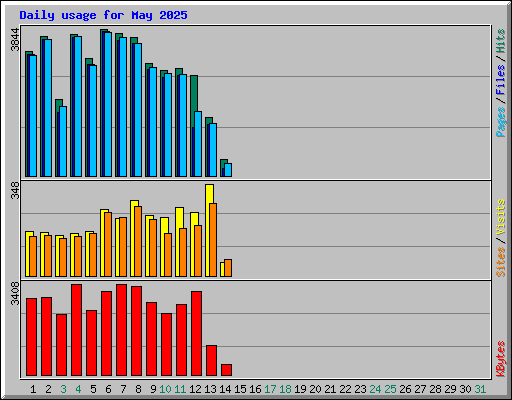Click the day 9 cyan pages bar
This screenshot has height=400, width=512.
tap(153, 122)
